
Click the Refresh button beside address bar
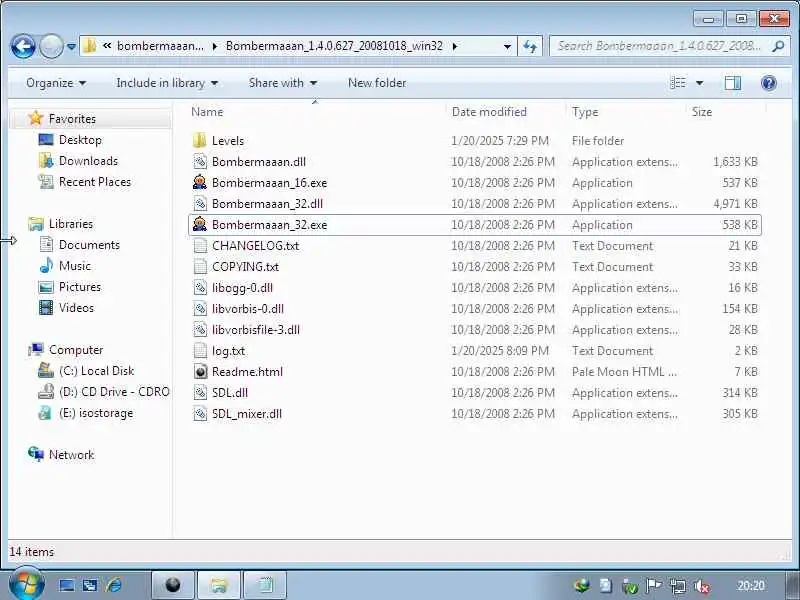pos(530,46)
